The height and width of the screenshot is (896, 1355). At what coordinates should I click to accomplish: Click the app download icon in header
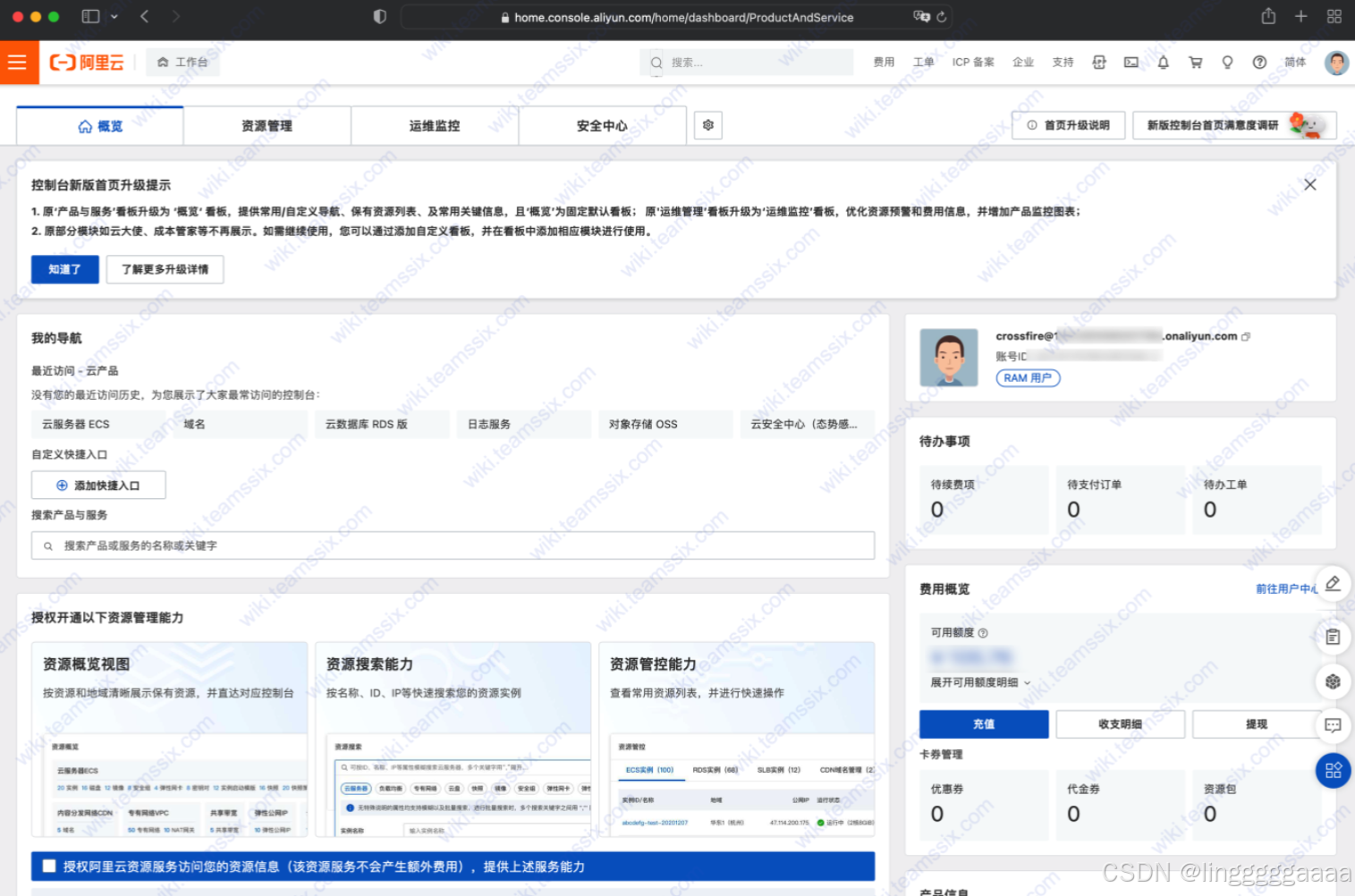[1099, 63]
